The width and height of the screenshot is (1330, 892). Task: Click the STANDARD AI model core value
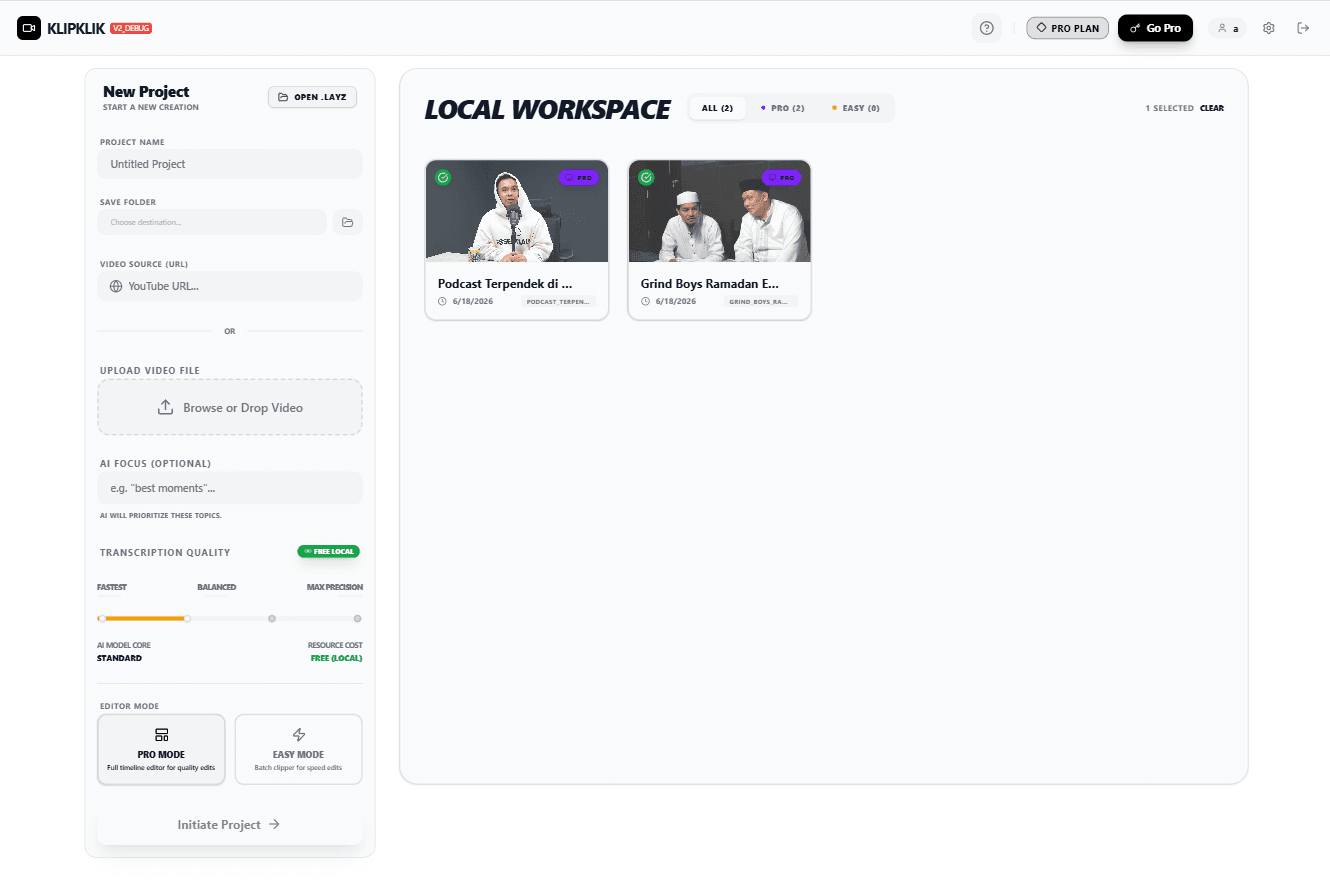(119, 658)
